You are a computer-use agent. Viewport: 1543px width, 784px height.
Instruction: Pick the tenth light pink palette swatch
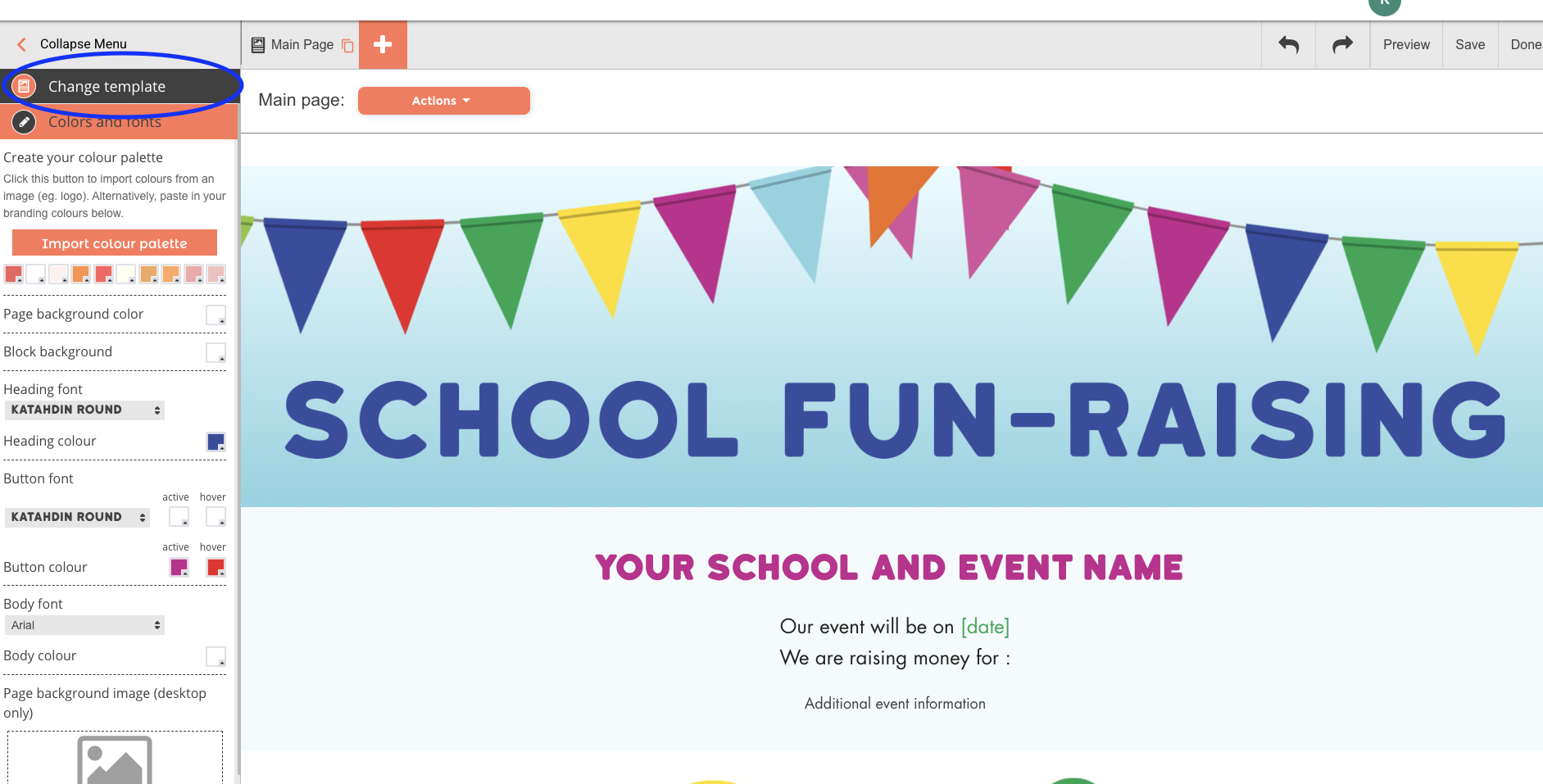click(x=216, y=274)
